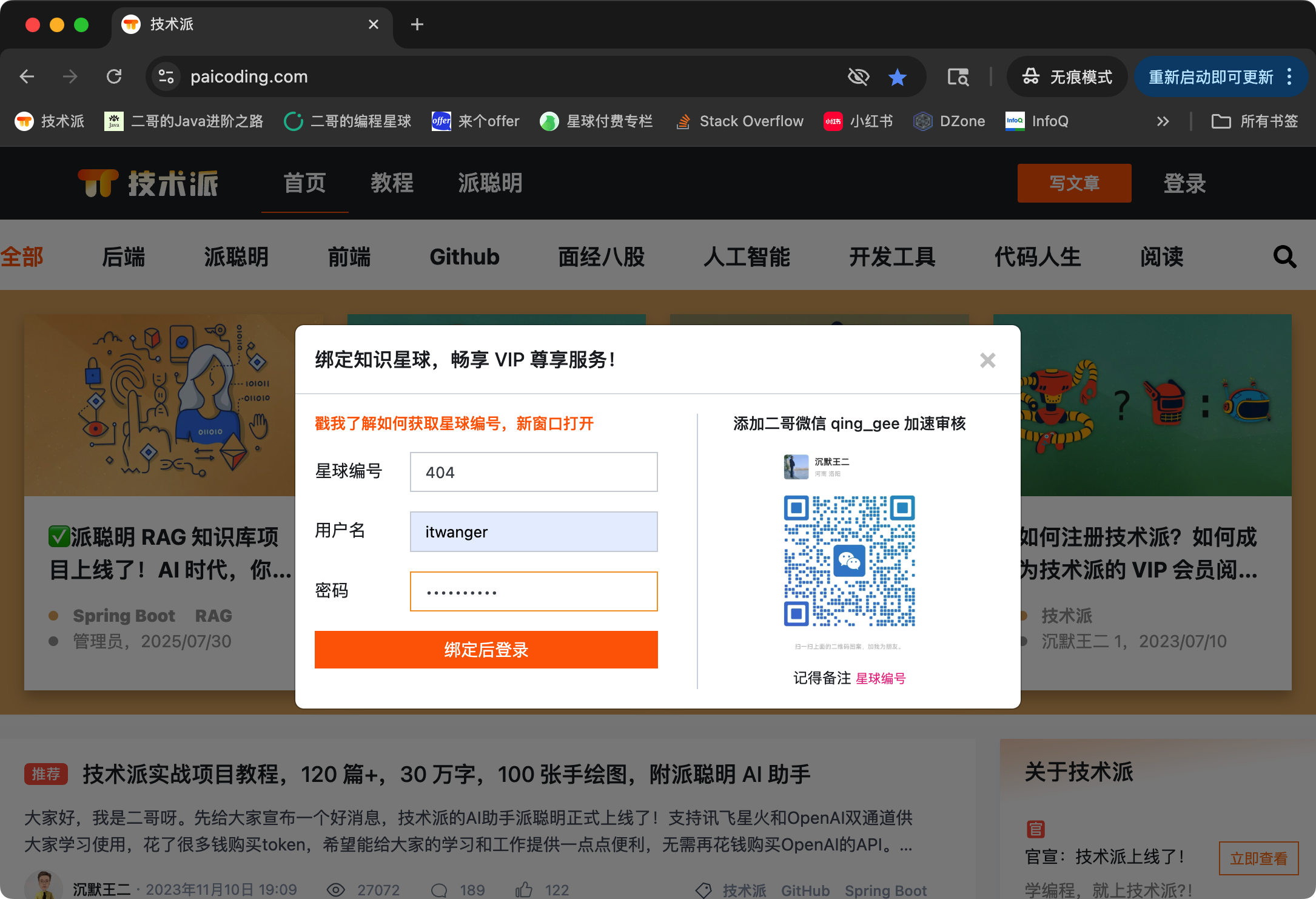Switch to the 教程 nav tab
1316x899 pixels.
(x=392, y=183)
